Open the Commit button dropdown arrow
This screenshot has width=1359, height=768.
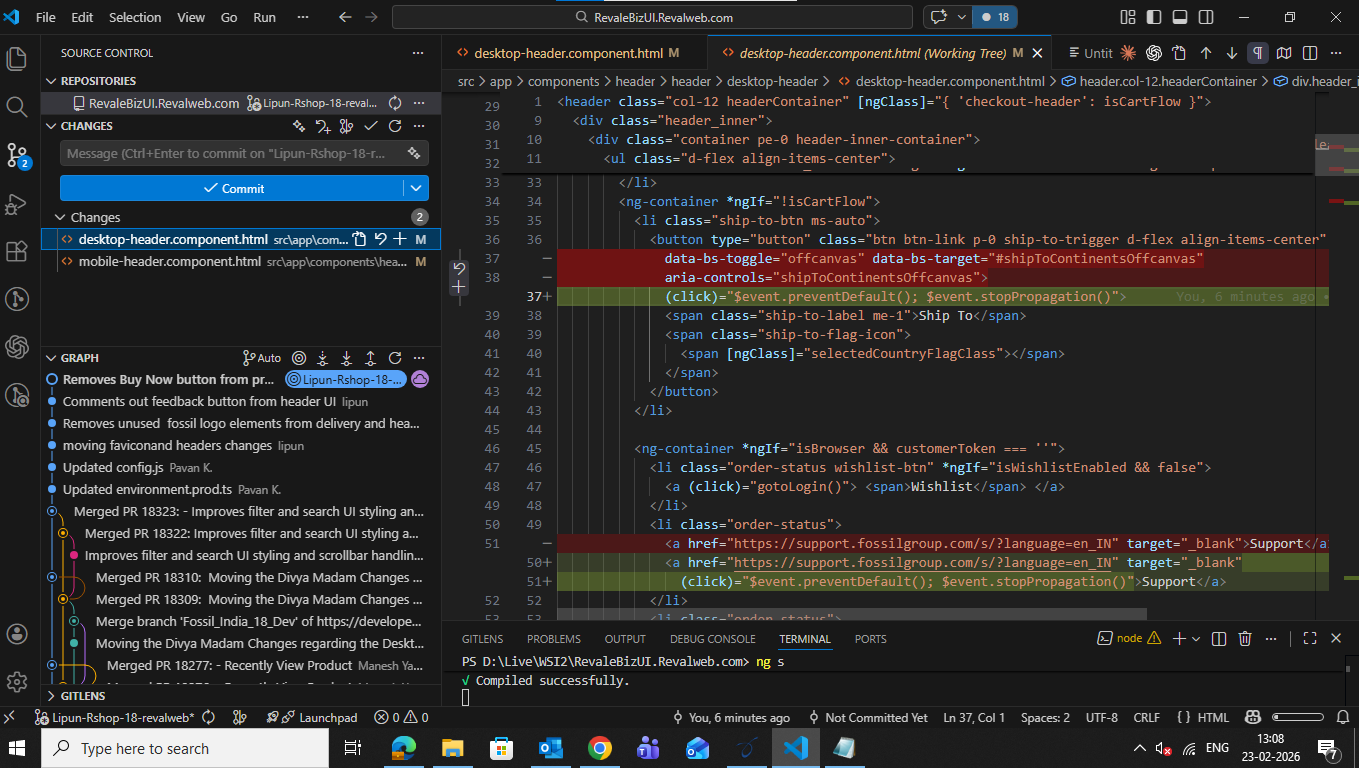point(416,188)
